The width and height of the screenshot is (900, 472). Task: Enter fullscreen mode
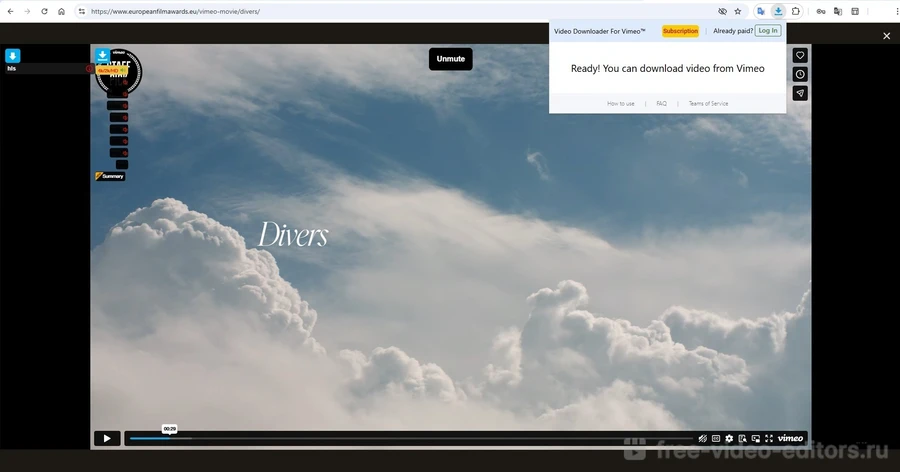point(769,439)
